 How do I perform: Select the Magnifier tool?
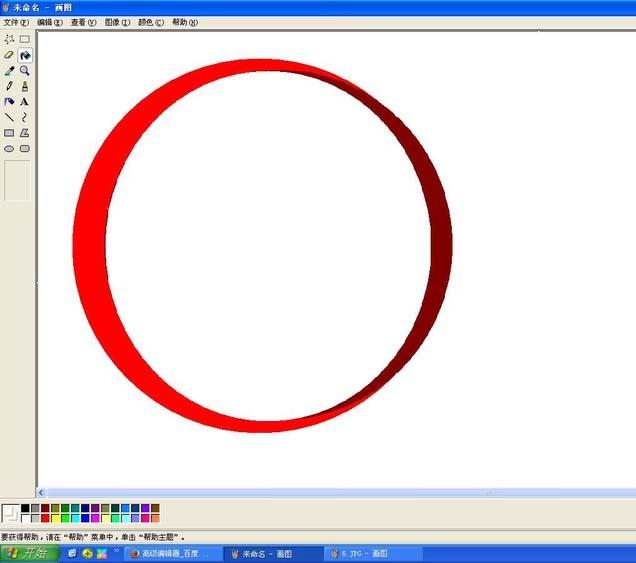coord(25,71)
